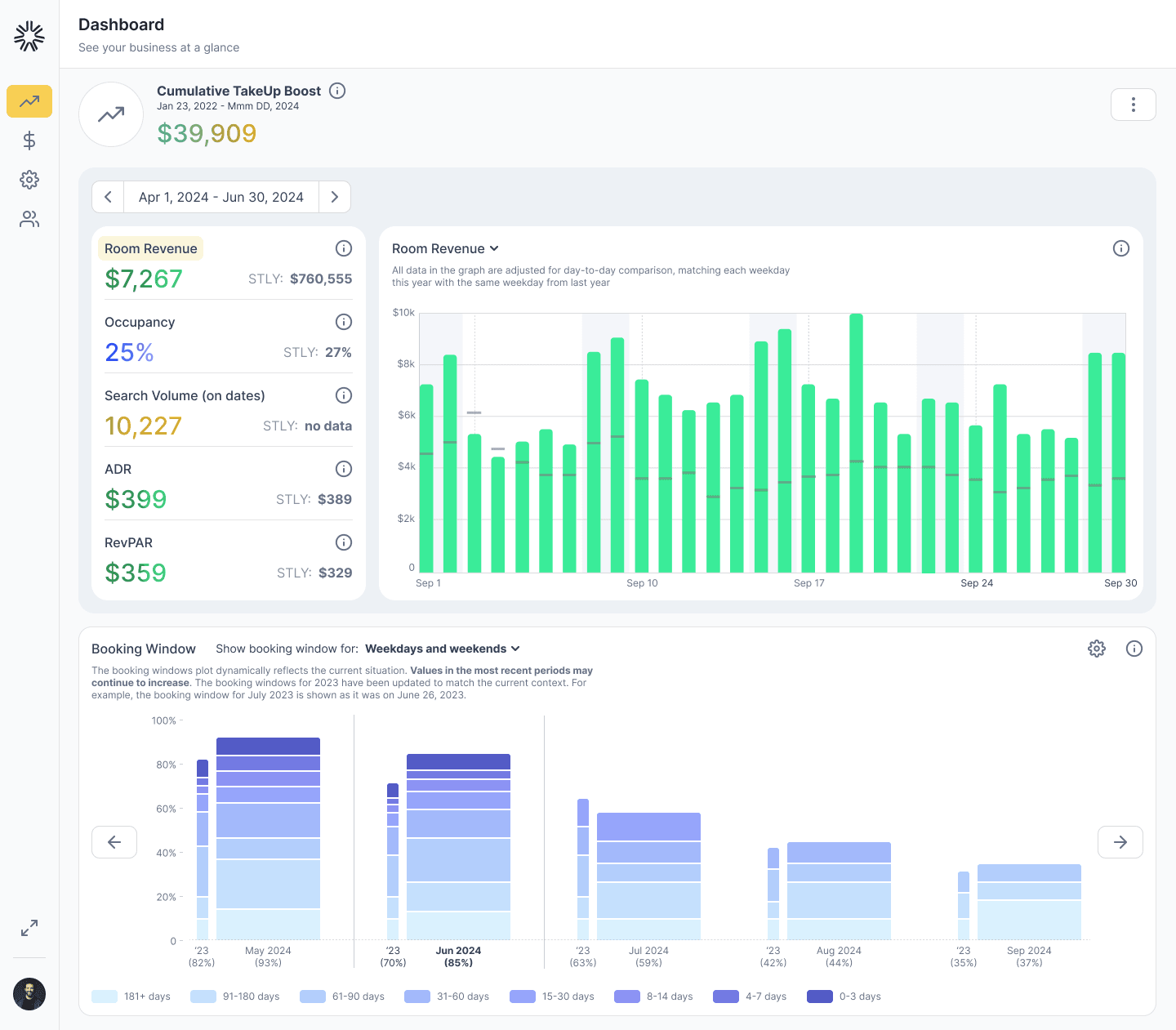Open the Weekdays and weekends dropdown

pos(442,649)
